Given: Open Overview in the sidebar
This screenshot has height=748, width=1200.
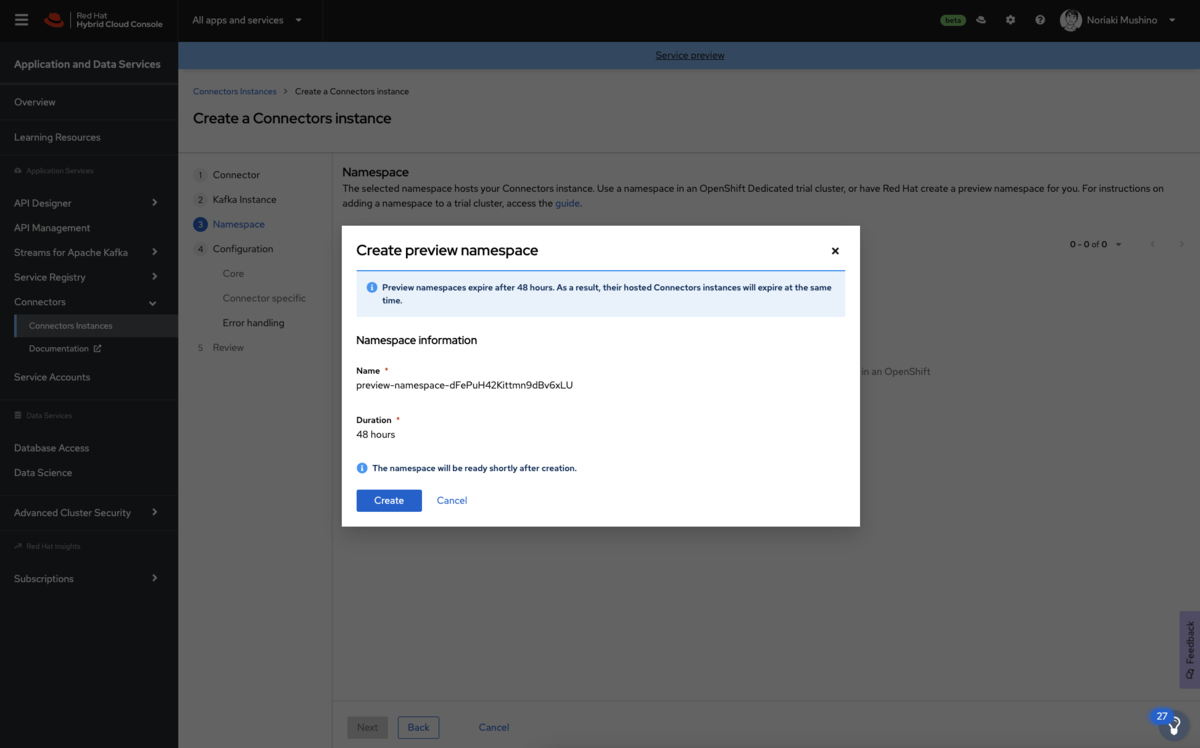Looking at the screenshot, I should pos(35,102).
